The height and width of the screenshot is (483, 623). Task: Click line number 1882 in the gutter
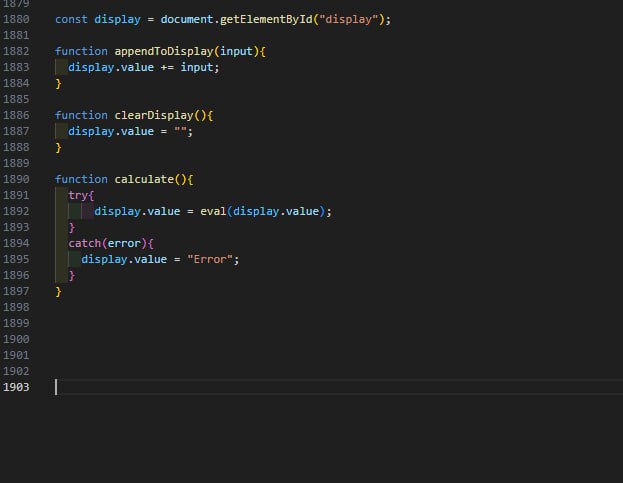tap(16, 51)
